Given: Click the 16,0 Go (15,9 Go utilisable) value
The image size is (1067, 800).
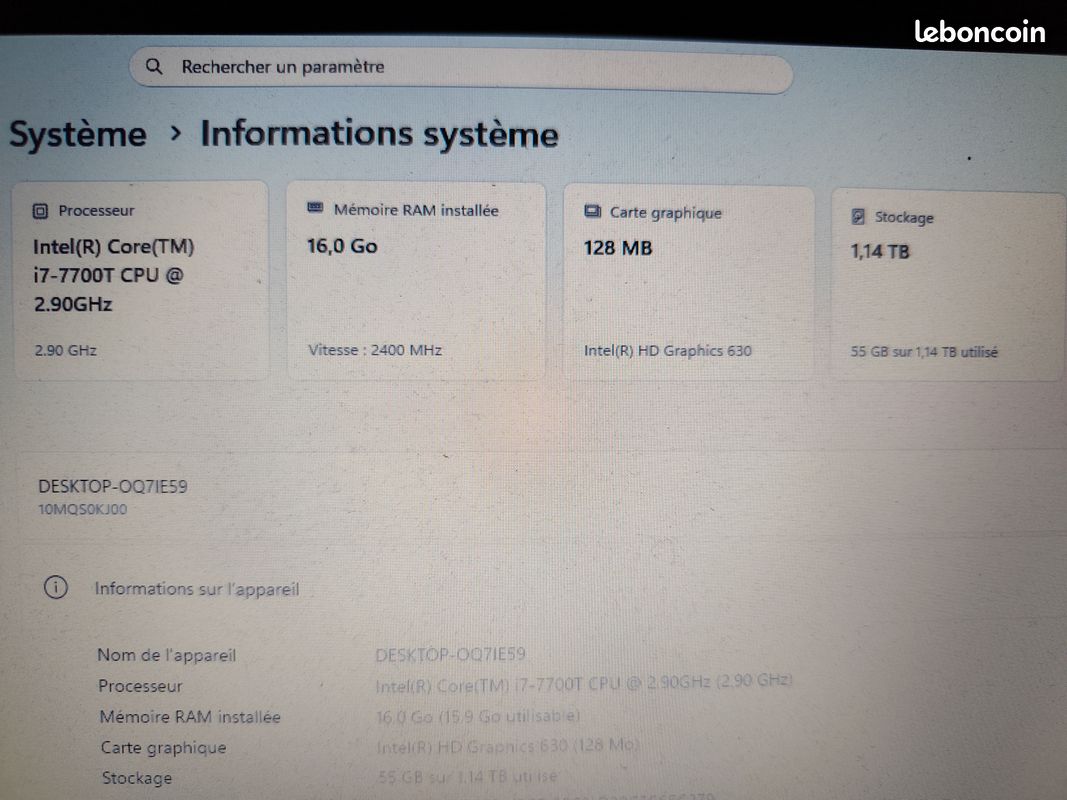Looking at the screenshot, I should pyautogui.click(x=478, y=716).
